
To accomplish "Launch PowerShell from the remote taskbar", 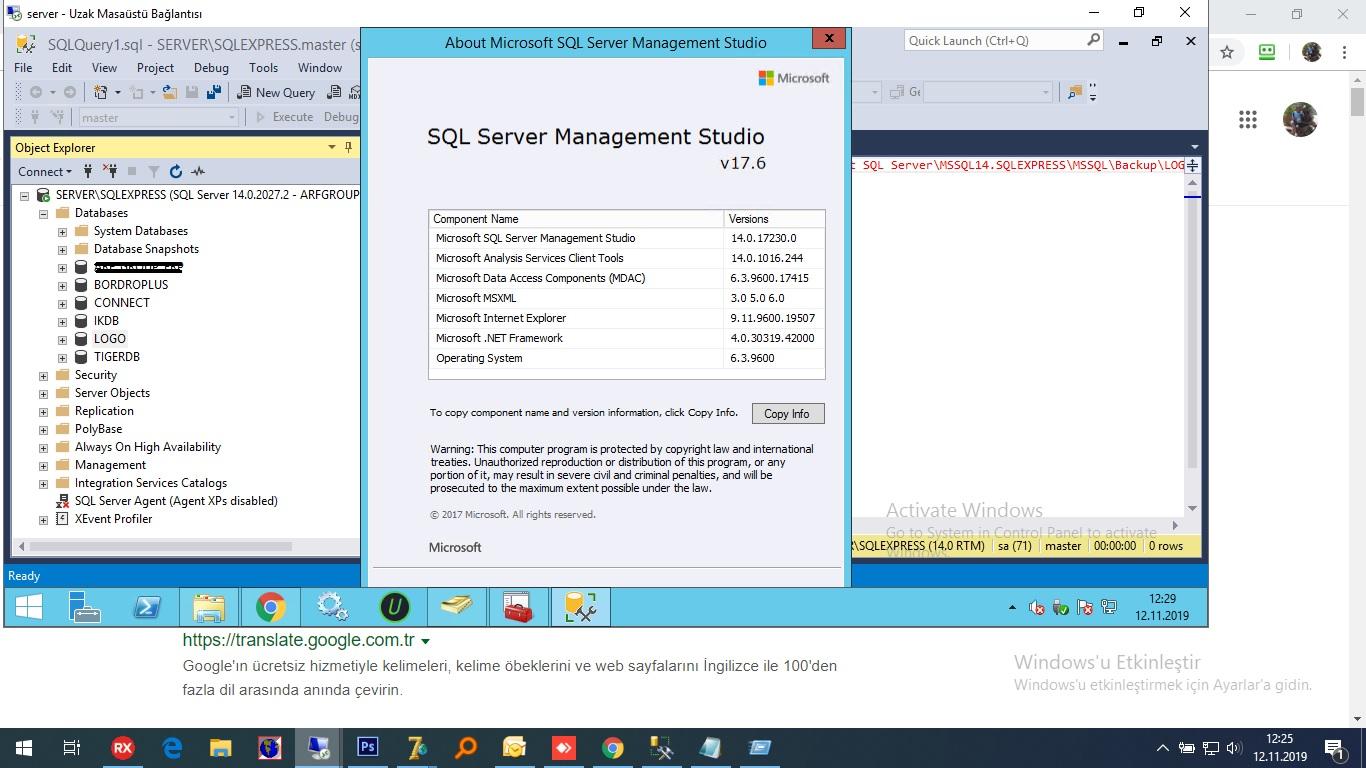I will pyautogui.click(x=147, y=607).
